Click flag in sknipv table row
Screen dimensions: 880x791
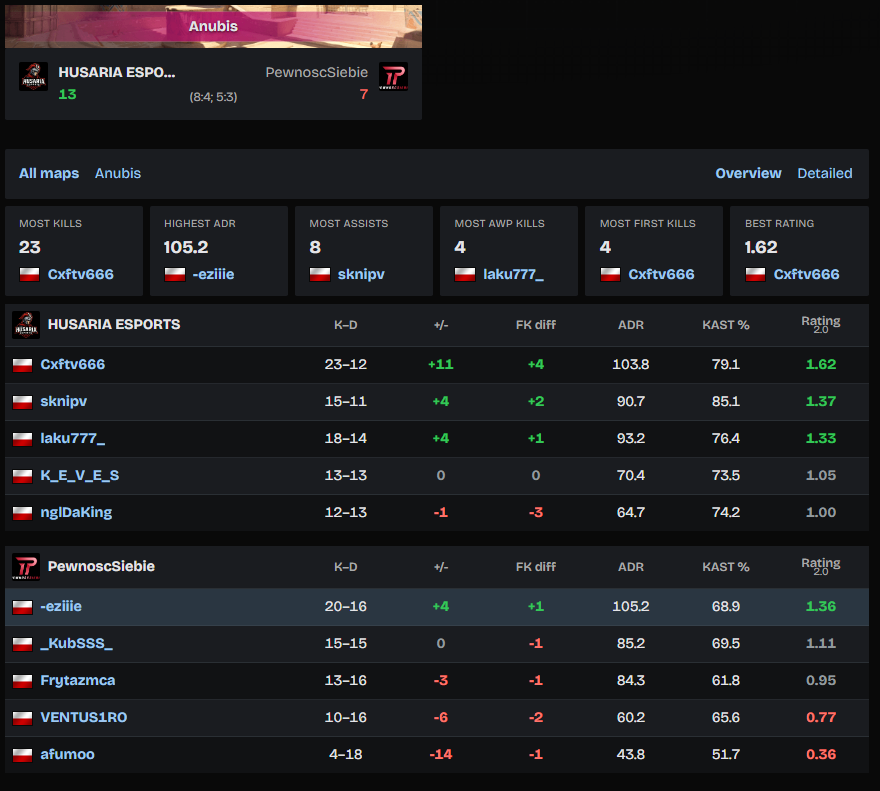click(x=22, y=402)
